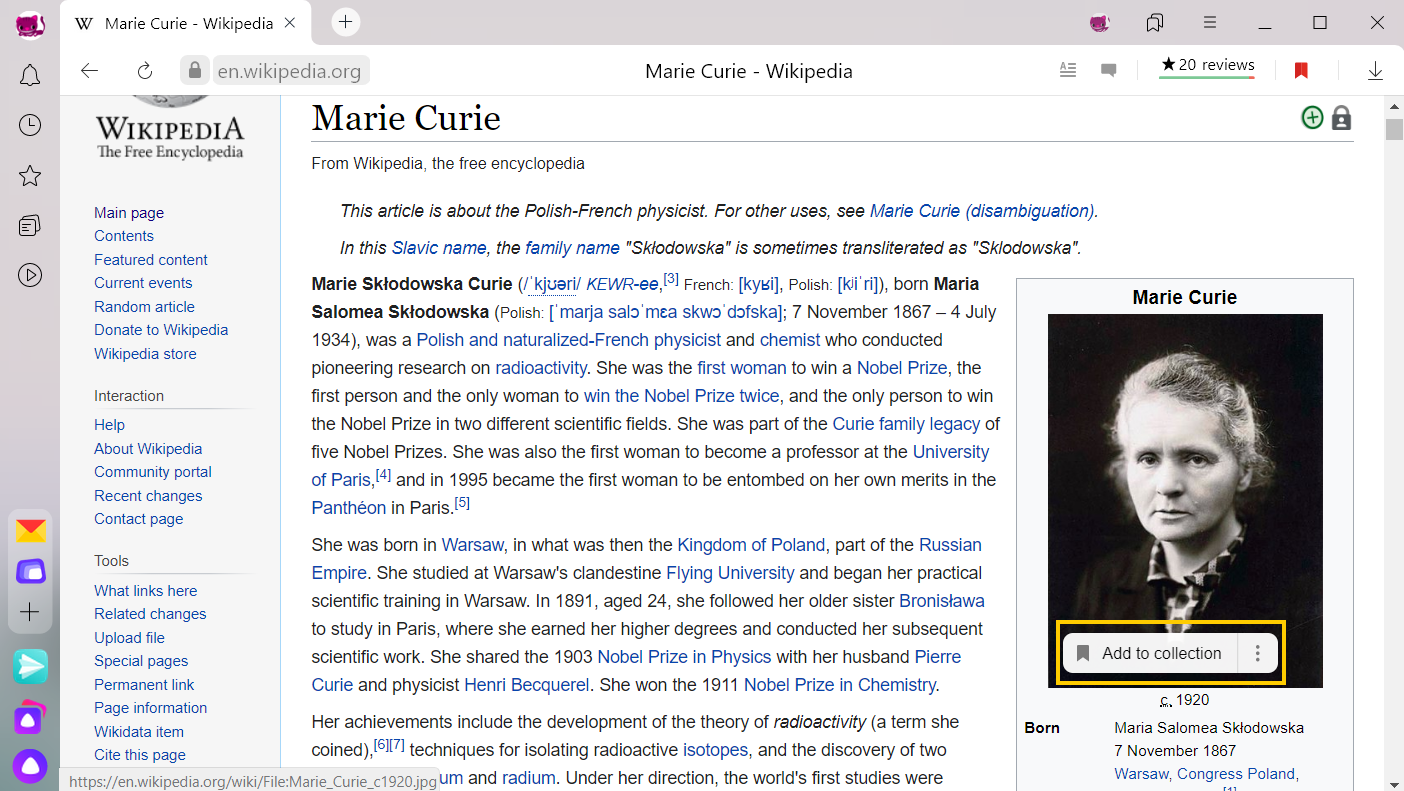
Task: Open Special pages
Action: tap(141, 661)
